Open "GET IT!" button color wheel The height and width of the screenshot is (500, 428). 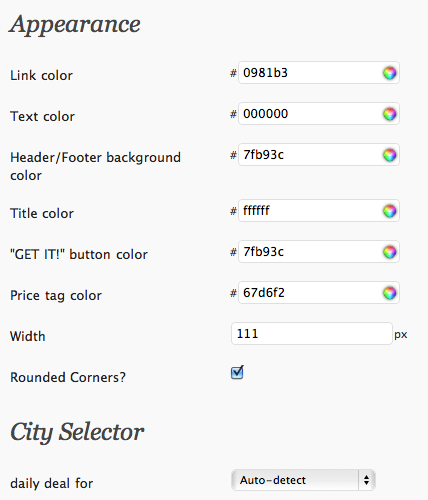pyautogui.click(x=389, y=252)
